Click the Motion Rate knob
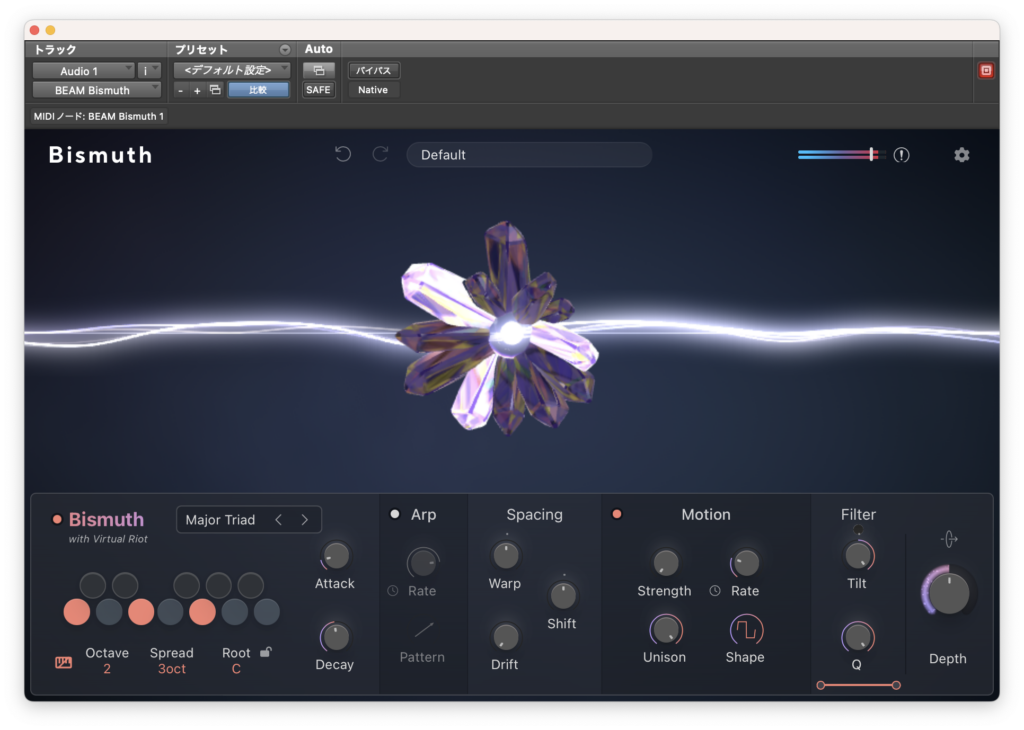This screenshot has width=1024, height=730. (x=746, y=562)
